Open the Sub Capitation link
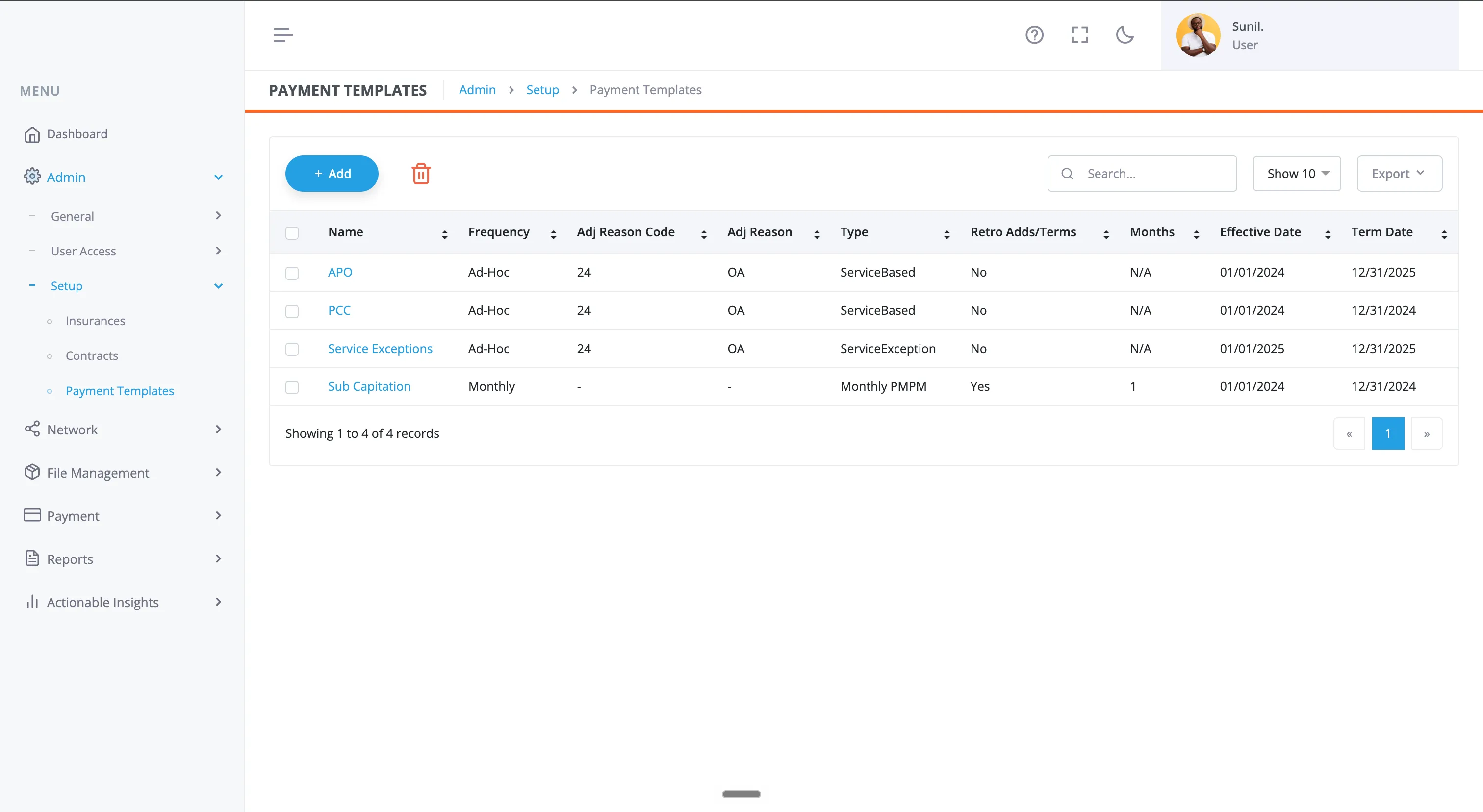Screen dimensions: 1483x812 coord(369,386)
